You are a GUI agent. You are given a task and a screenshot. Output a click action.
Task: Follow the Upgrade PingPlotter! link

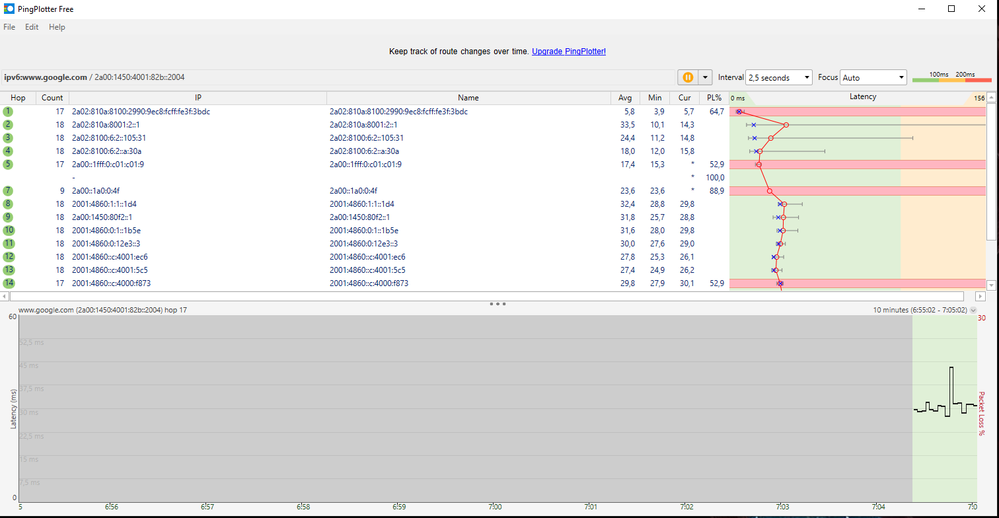569,51
